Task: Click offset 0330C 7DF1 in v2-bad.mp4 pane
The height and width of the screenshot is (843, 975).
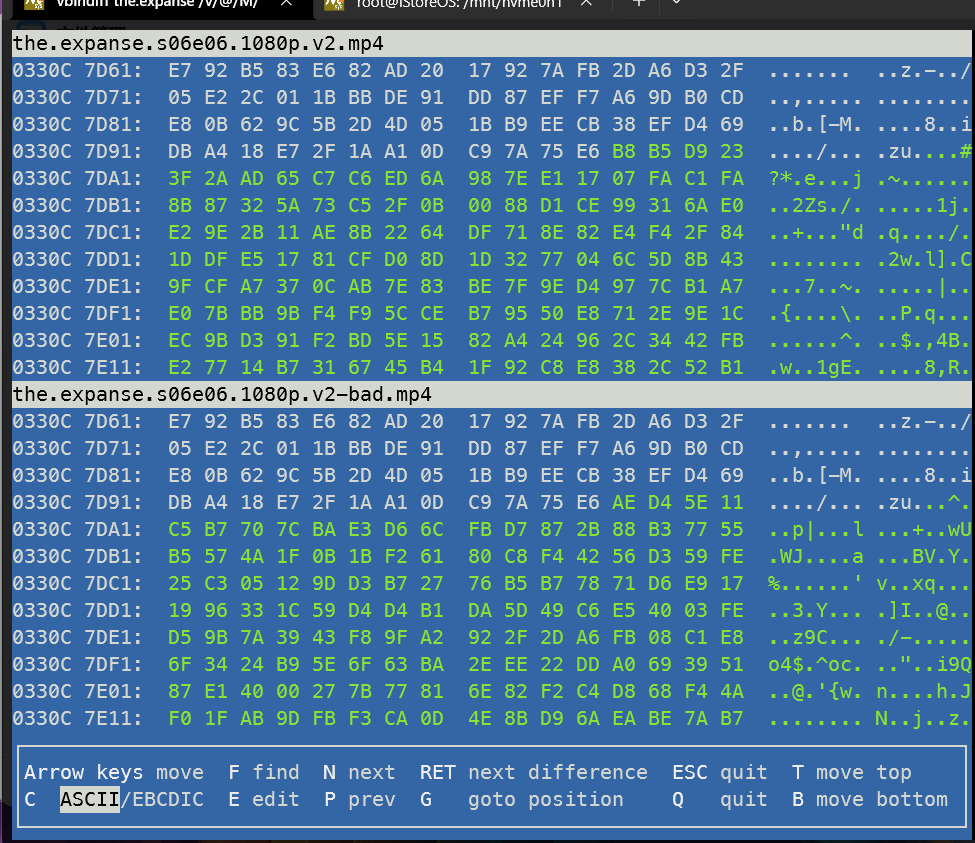Action: click(x=77, y=665)
